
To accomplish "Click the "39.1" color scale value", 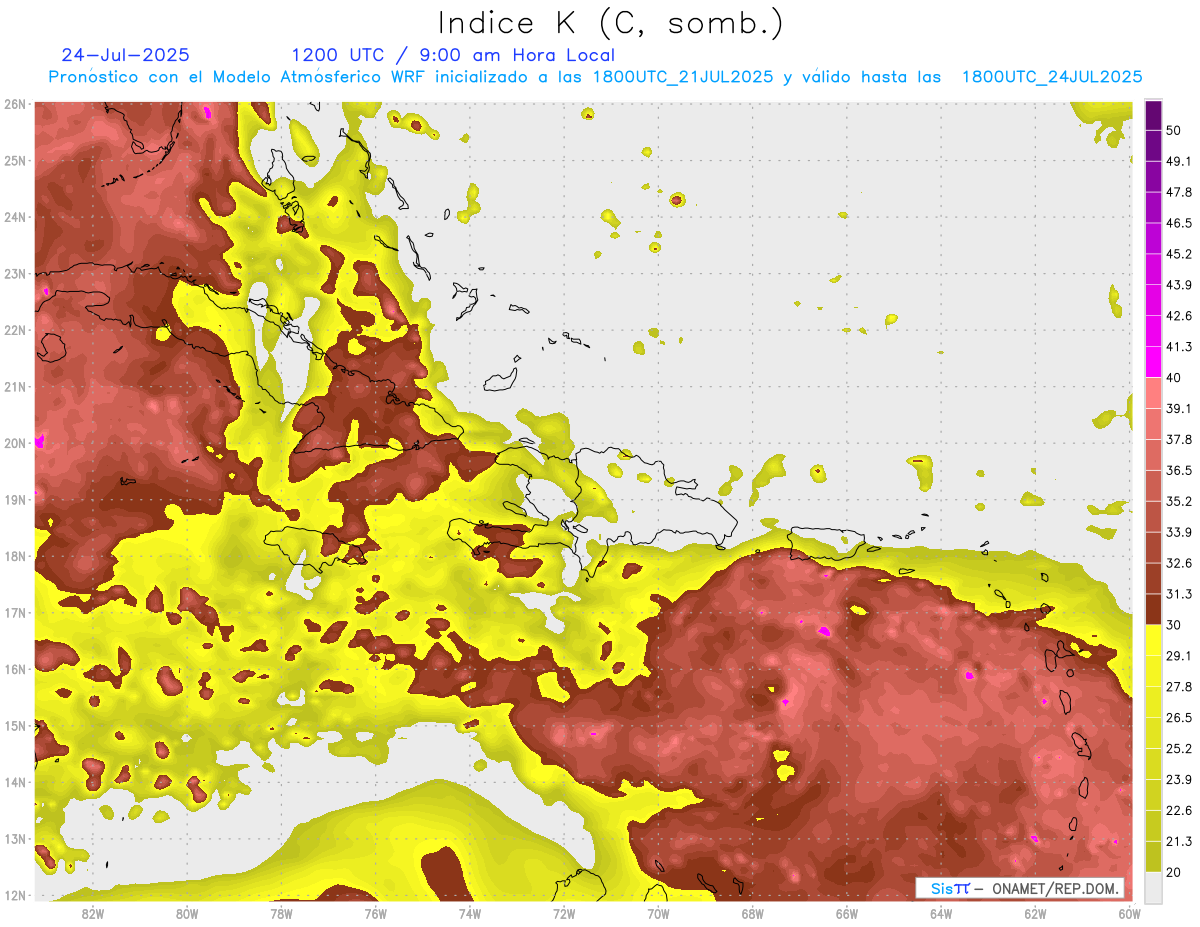I will (x=1179, y=409).
